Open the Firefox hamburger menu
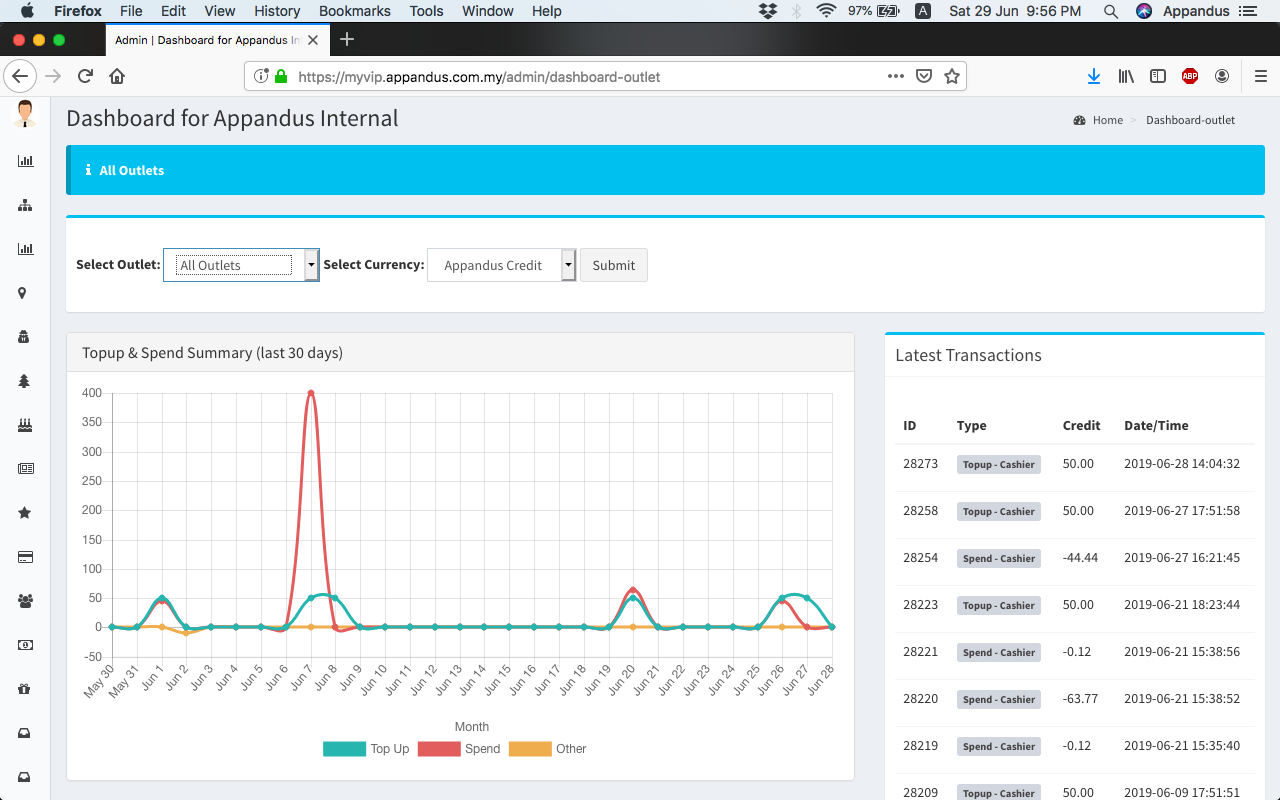Screen dimensions: 1280x800 pyautogui.click(x=1260, y=76)
